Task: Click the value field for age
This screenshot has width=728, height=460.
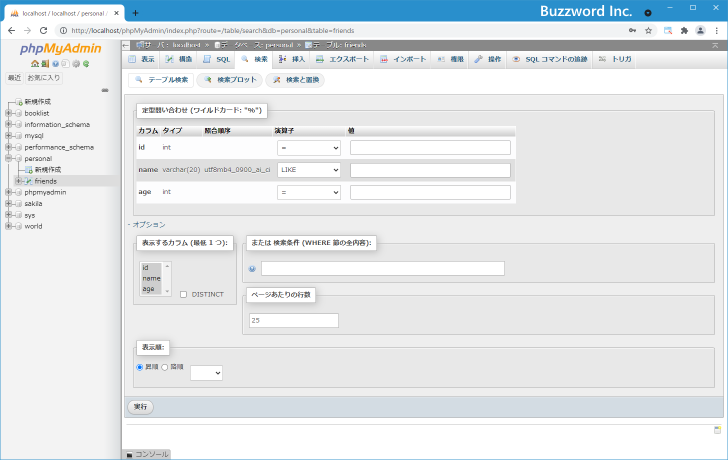Action: 430,192
